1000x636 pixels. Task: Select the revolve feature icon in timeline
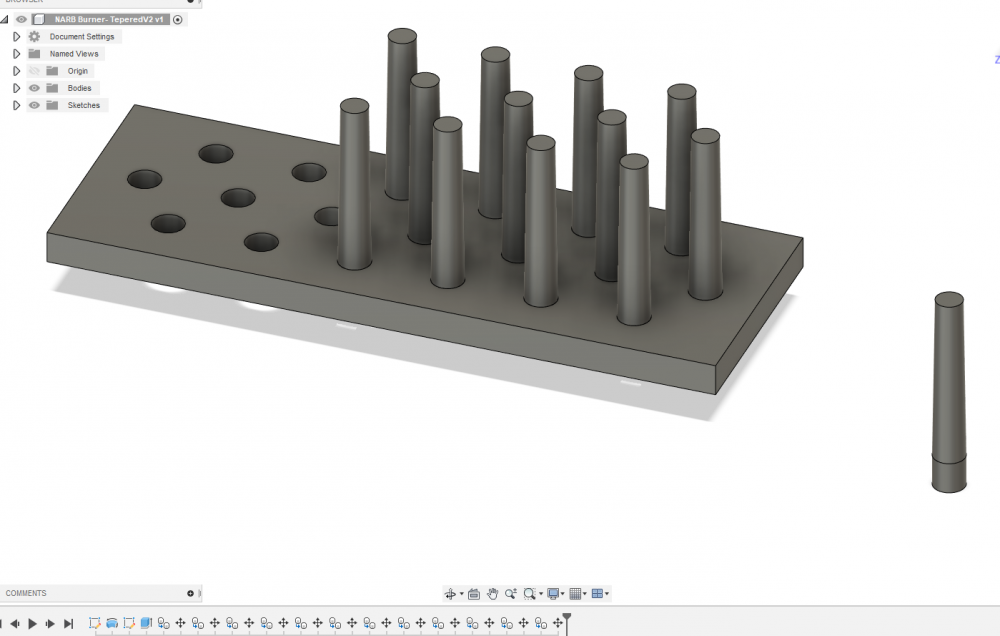point(112,623)
